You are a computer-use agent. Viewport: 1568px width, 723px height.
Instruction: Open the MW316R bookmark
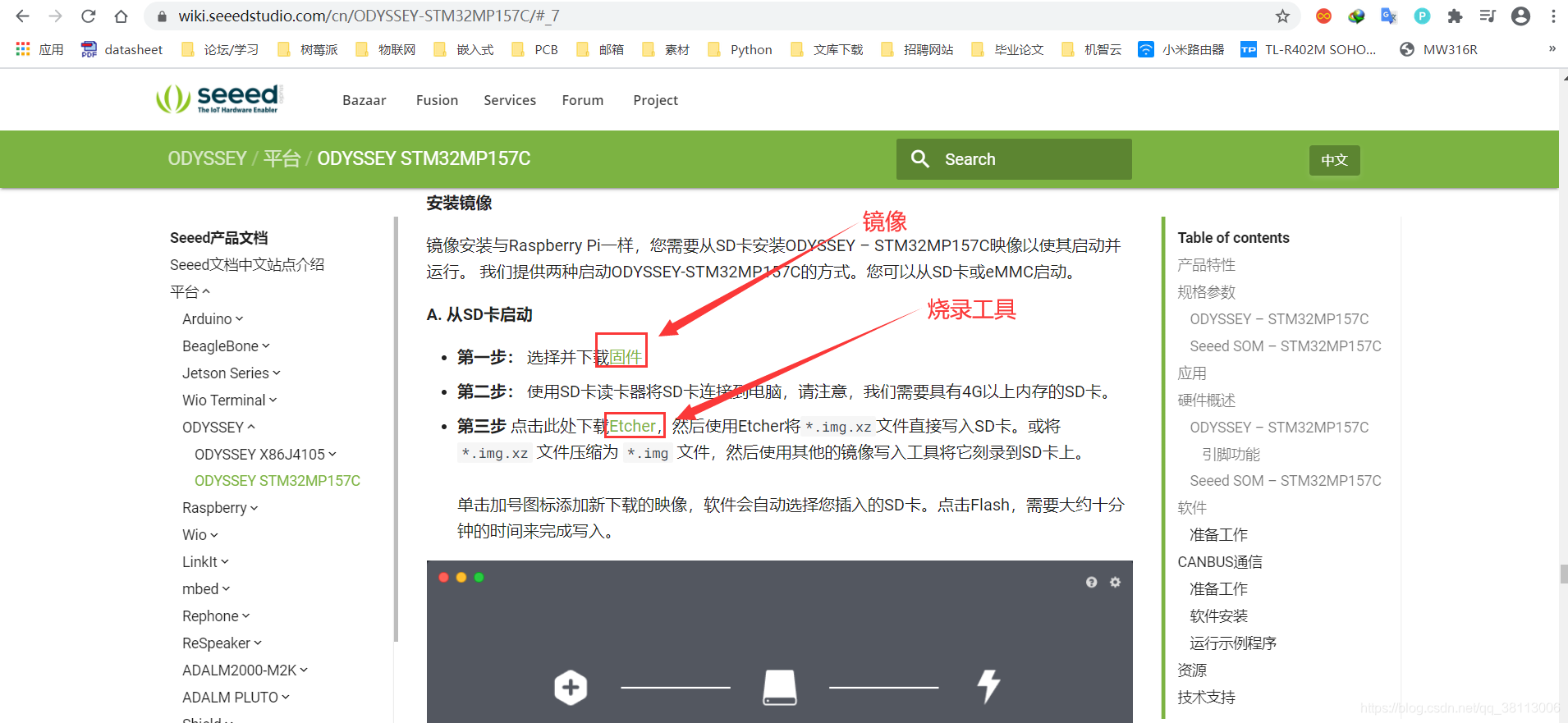[1438, 49]
